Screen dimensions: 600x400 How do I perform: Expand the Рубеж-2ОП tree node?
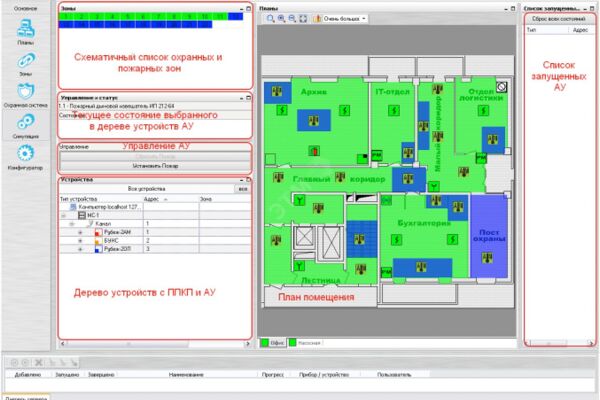(80, 249)
